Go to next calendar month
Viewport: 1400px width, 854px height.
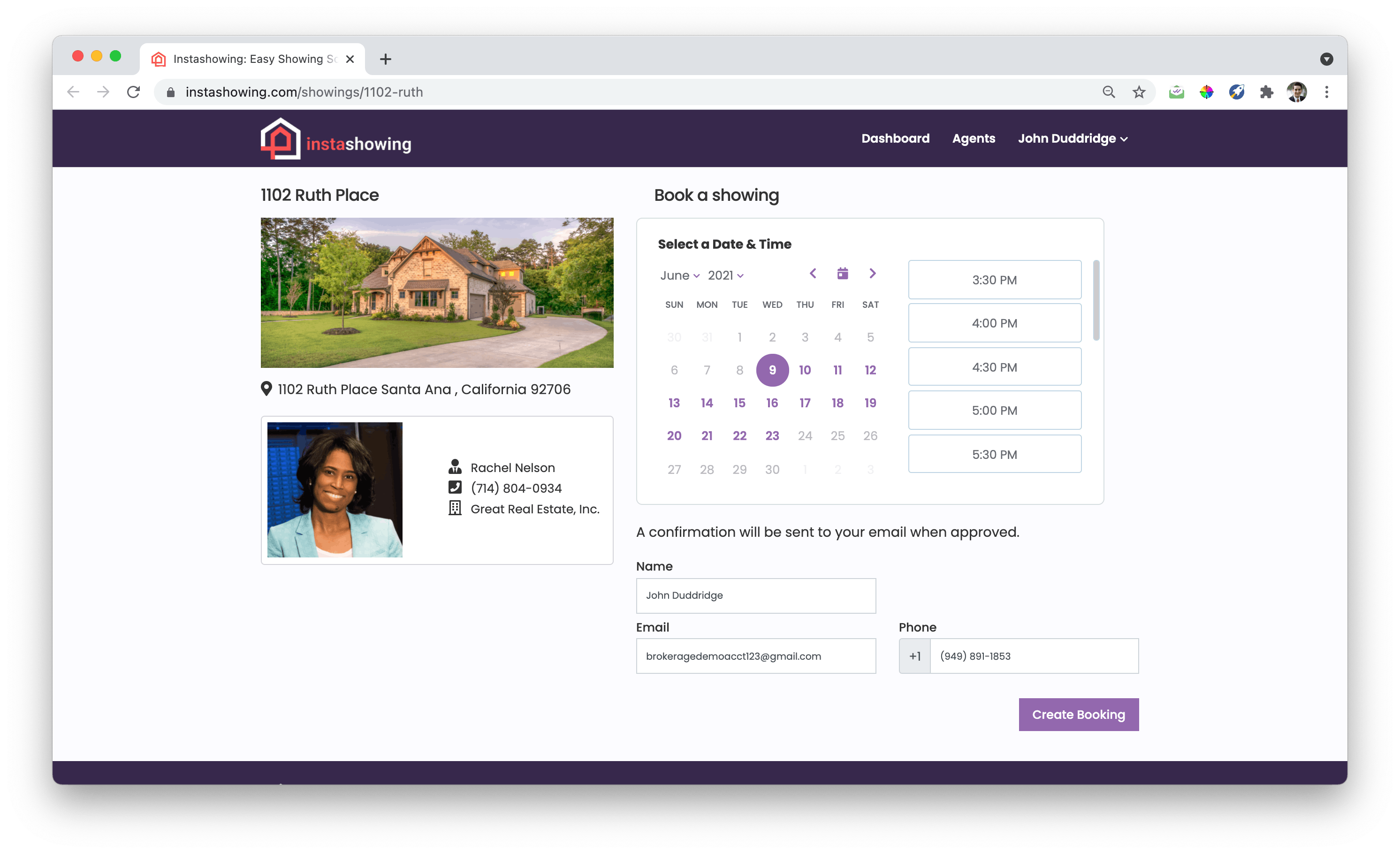[x=872, y=274]
